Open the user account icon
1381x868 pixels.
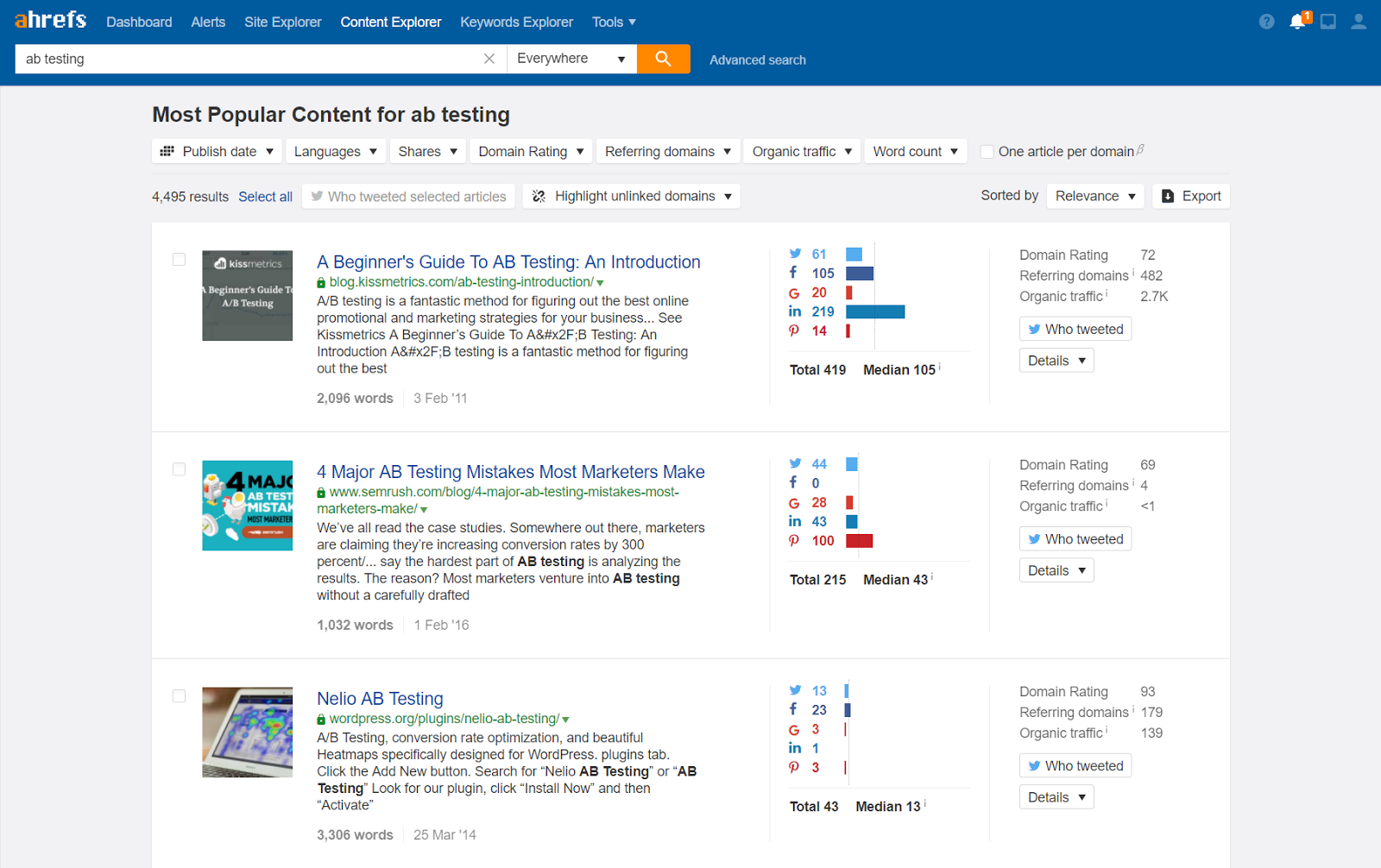[1359, 22]
